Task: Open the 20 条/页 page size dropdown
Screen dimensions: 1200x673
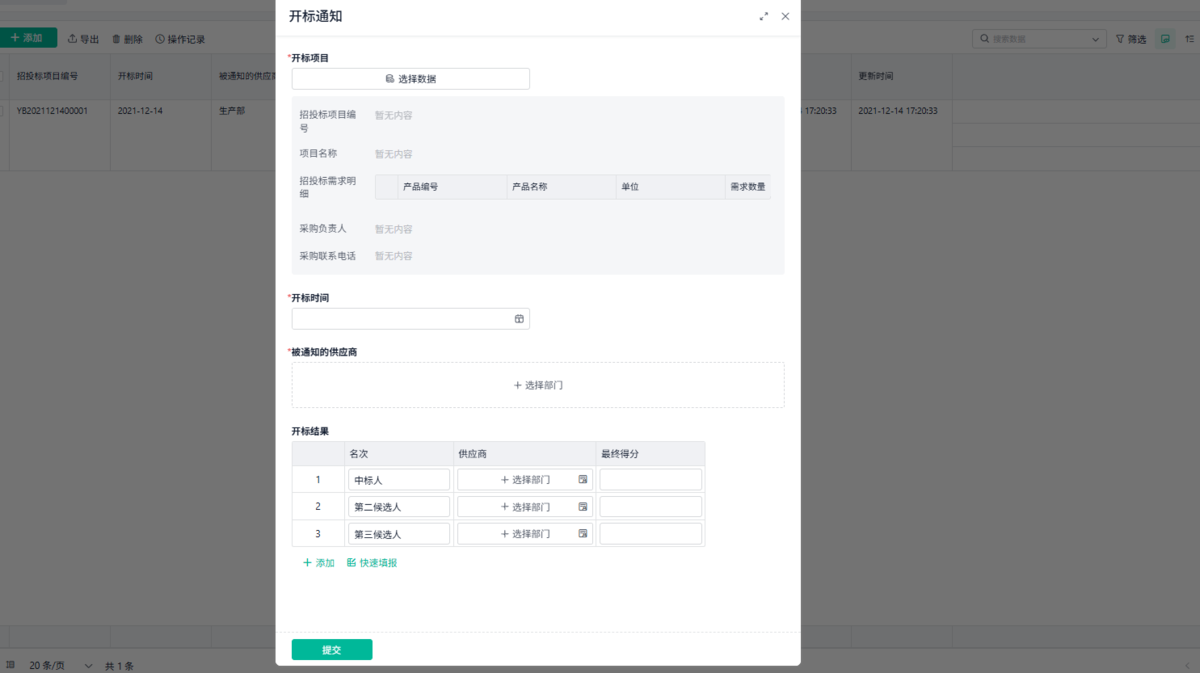Action: click(x=60, y=665)
